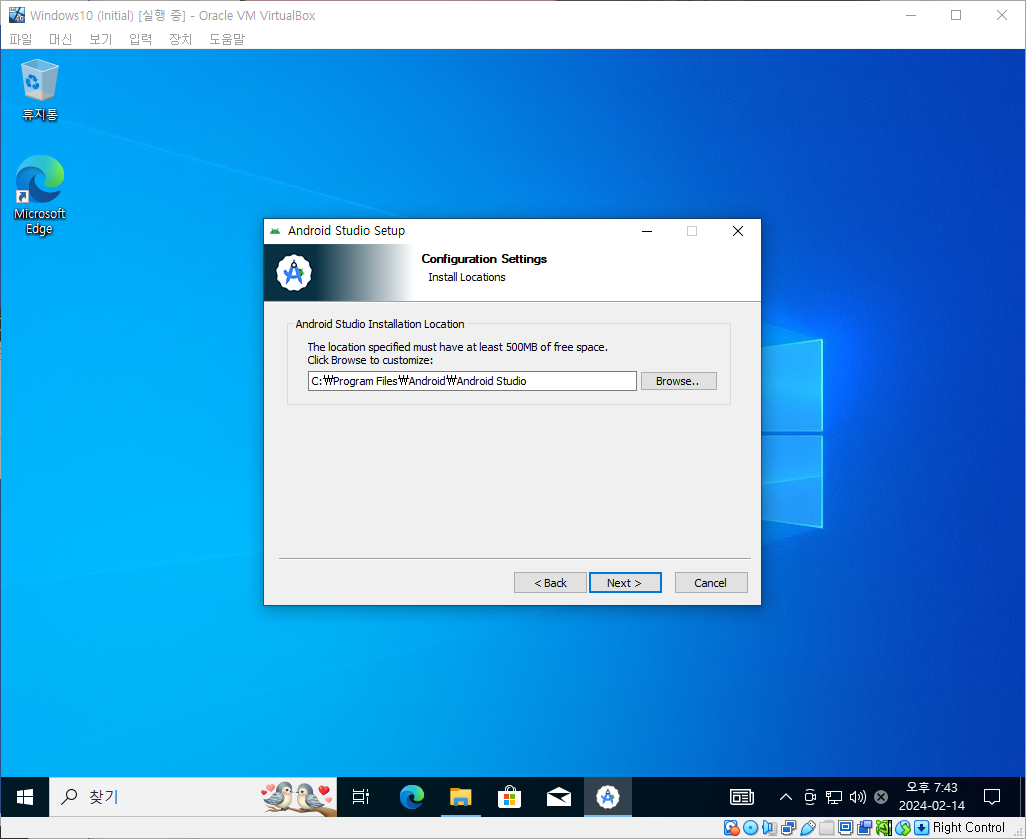Click VirtualBox USB devices indicator

coord(807,828)
